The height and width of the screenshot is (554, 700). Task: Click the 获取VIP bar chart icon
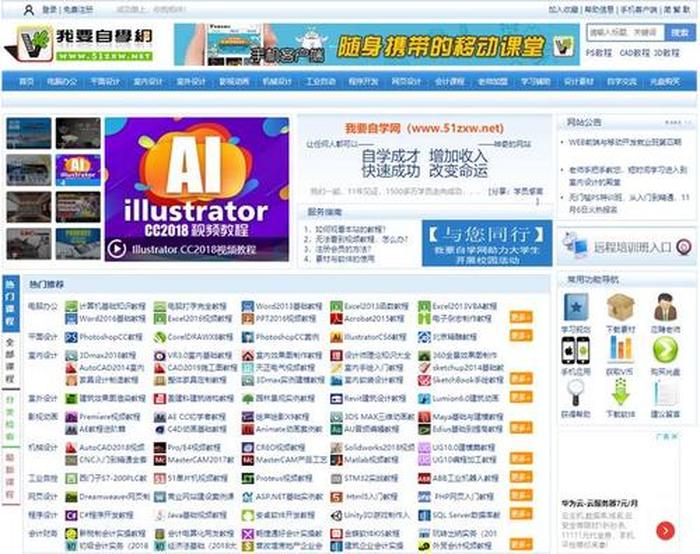pos(621,350)
